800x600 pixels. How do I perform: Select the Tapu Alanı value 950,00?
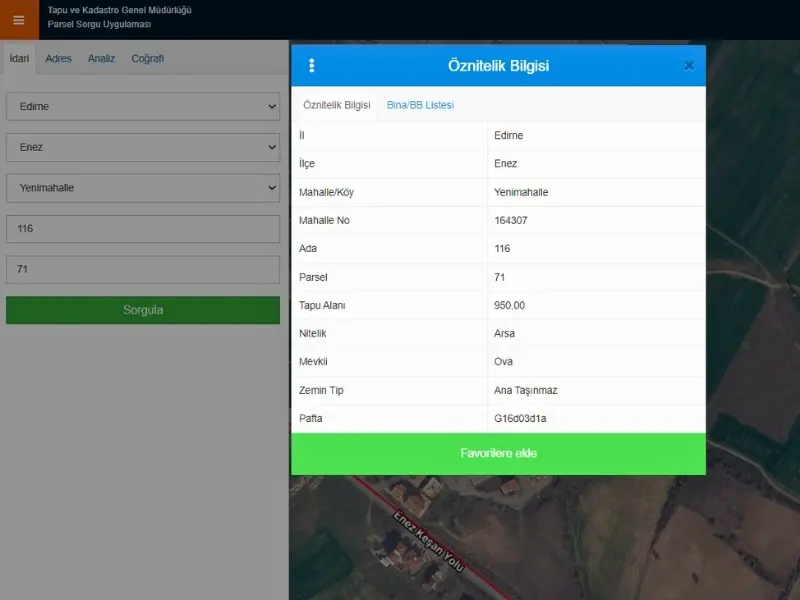coord(509,305)
